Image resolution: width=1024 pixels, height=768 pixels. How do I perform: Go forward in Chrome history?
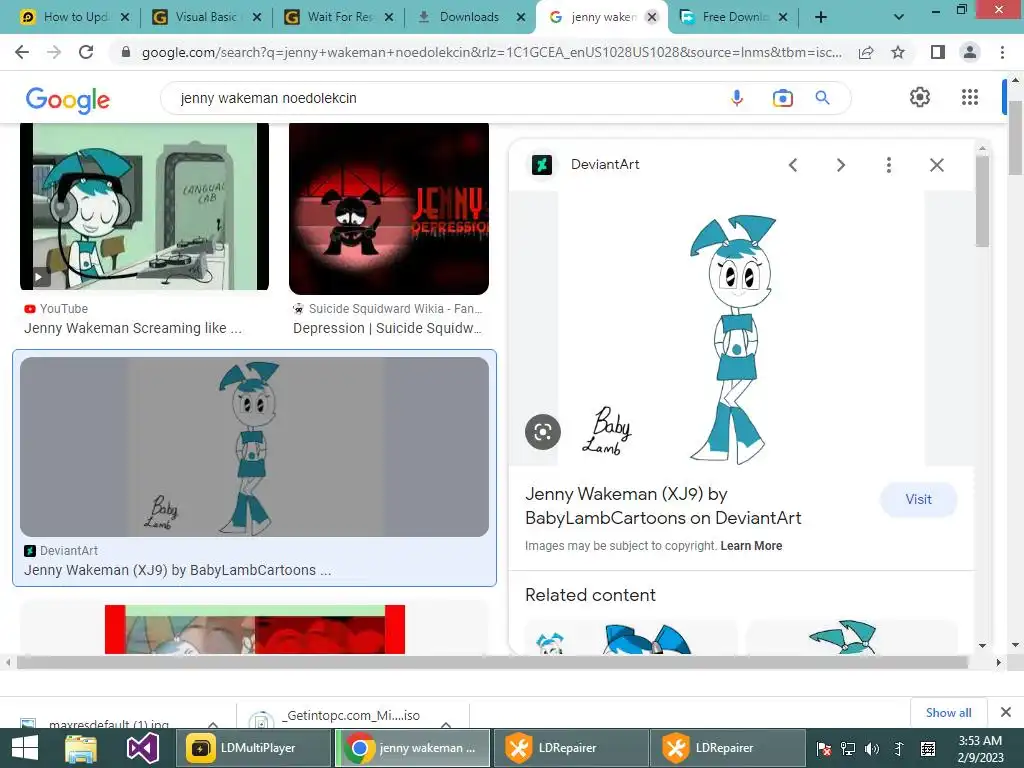click(54, 52)
